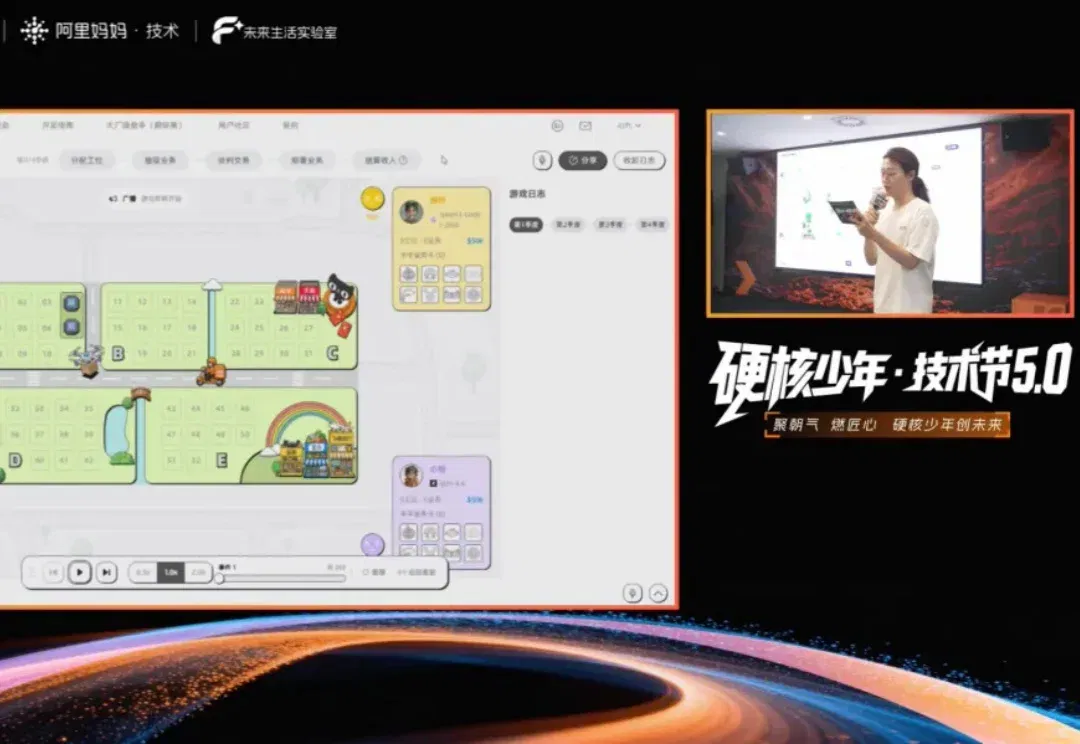Image resolution: width=1080 pixels, height=744 pixels.
Task: Switch game log to the 第4季度 tab
Action: 652,225
